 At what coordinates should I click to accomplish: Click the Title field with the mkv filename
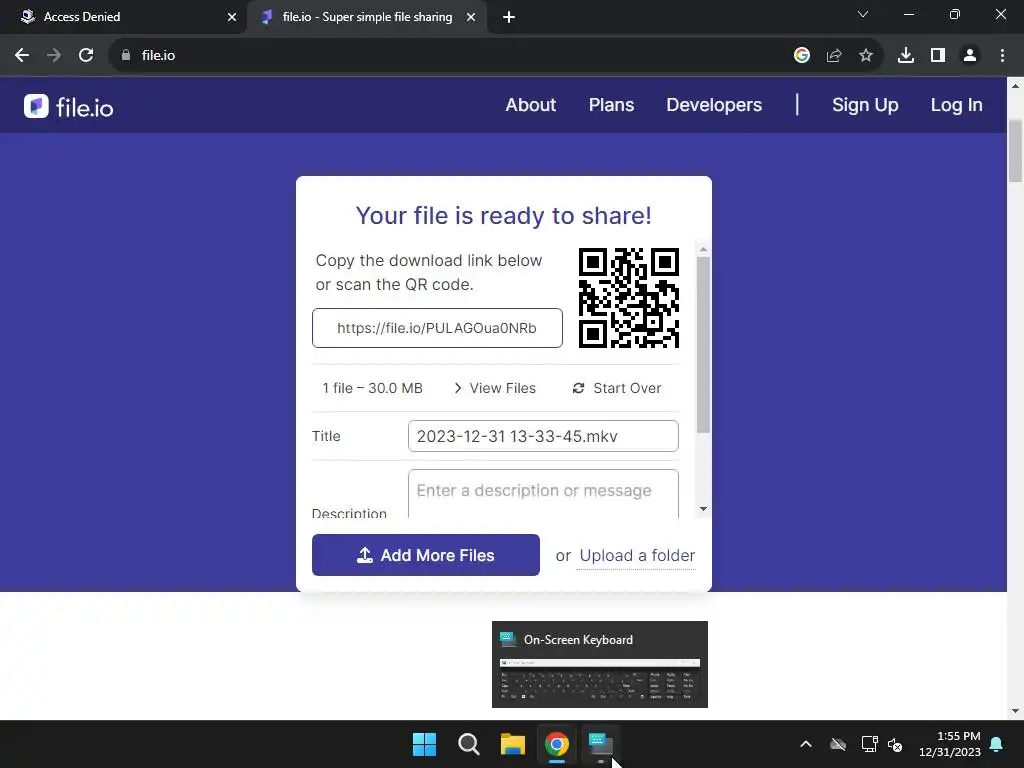pyautogui.click(x=543, y=436)
